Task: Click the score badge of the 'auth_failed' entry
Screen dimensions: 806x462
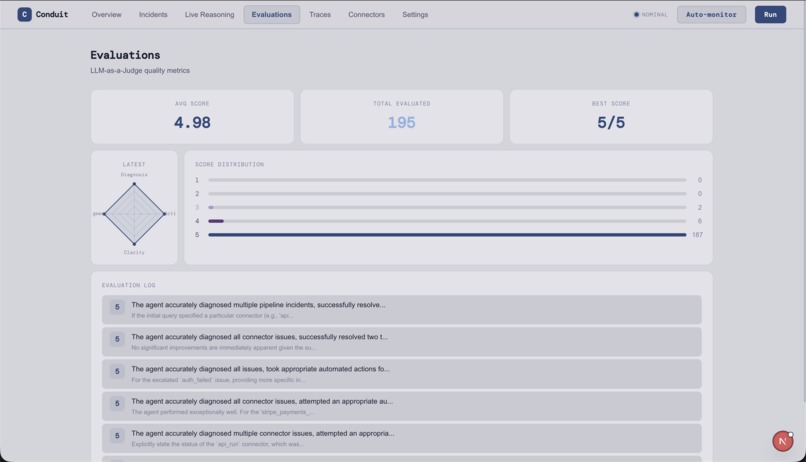Action: 117,372
